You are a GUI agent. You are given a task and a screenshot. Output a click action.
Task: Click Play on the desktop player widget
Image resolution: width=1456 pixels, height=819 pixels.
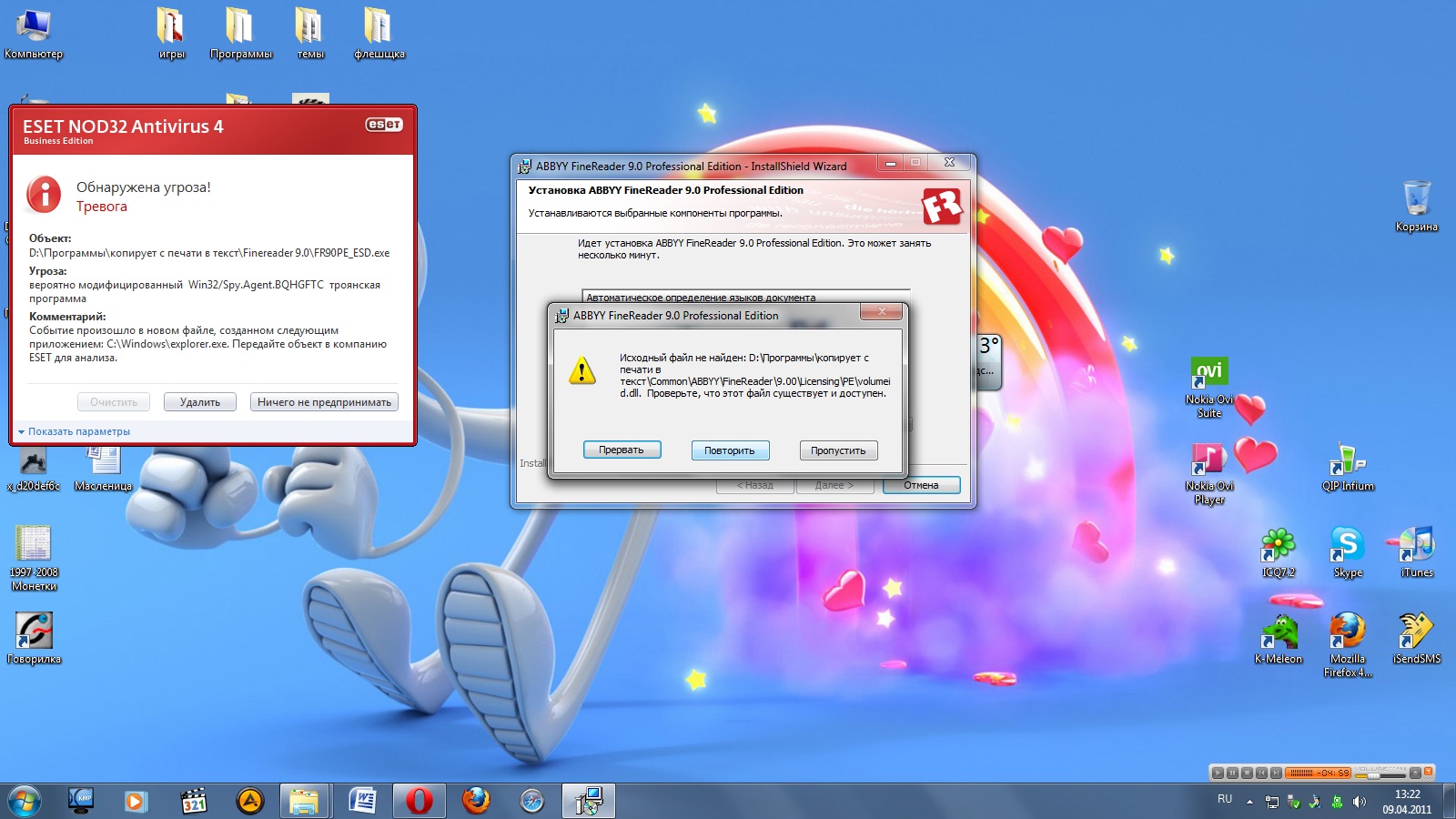[x=1218, y=773]
